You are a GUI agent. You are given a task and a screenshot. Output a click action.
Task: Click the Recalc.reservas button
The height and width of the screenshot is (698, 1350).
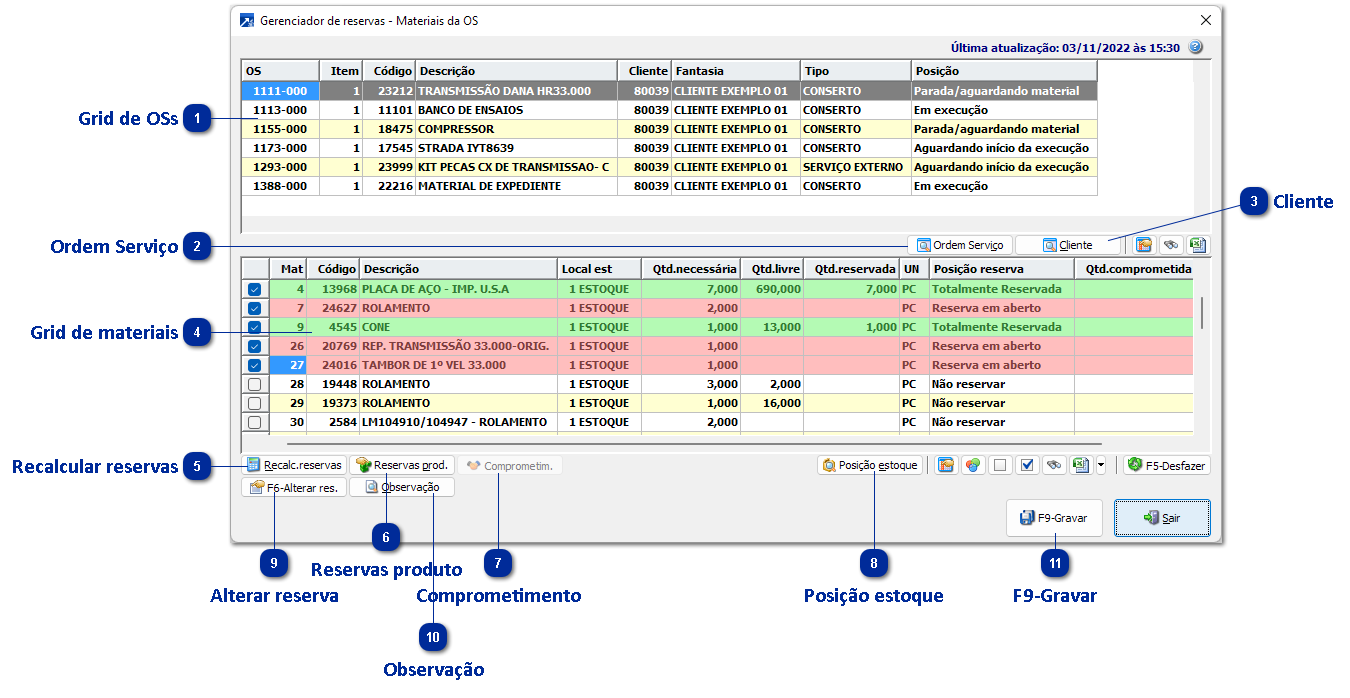295,465
